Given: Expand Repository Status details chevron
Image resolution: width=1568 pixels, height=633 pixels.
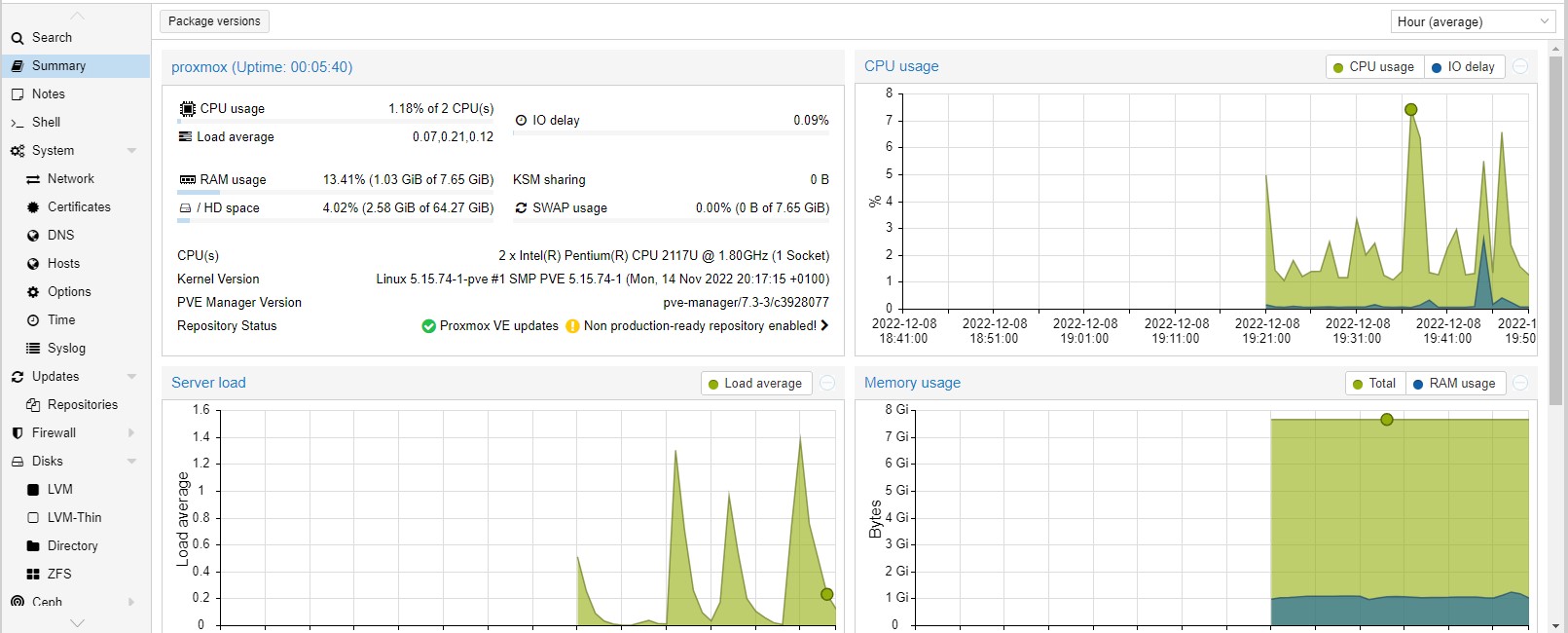Looking at the screenshot, I should click(824, 326).
